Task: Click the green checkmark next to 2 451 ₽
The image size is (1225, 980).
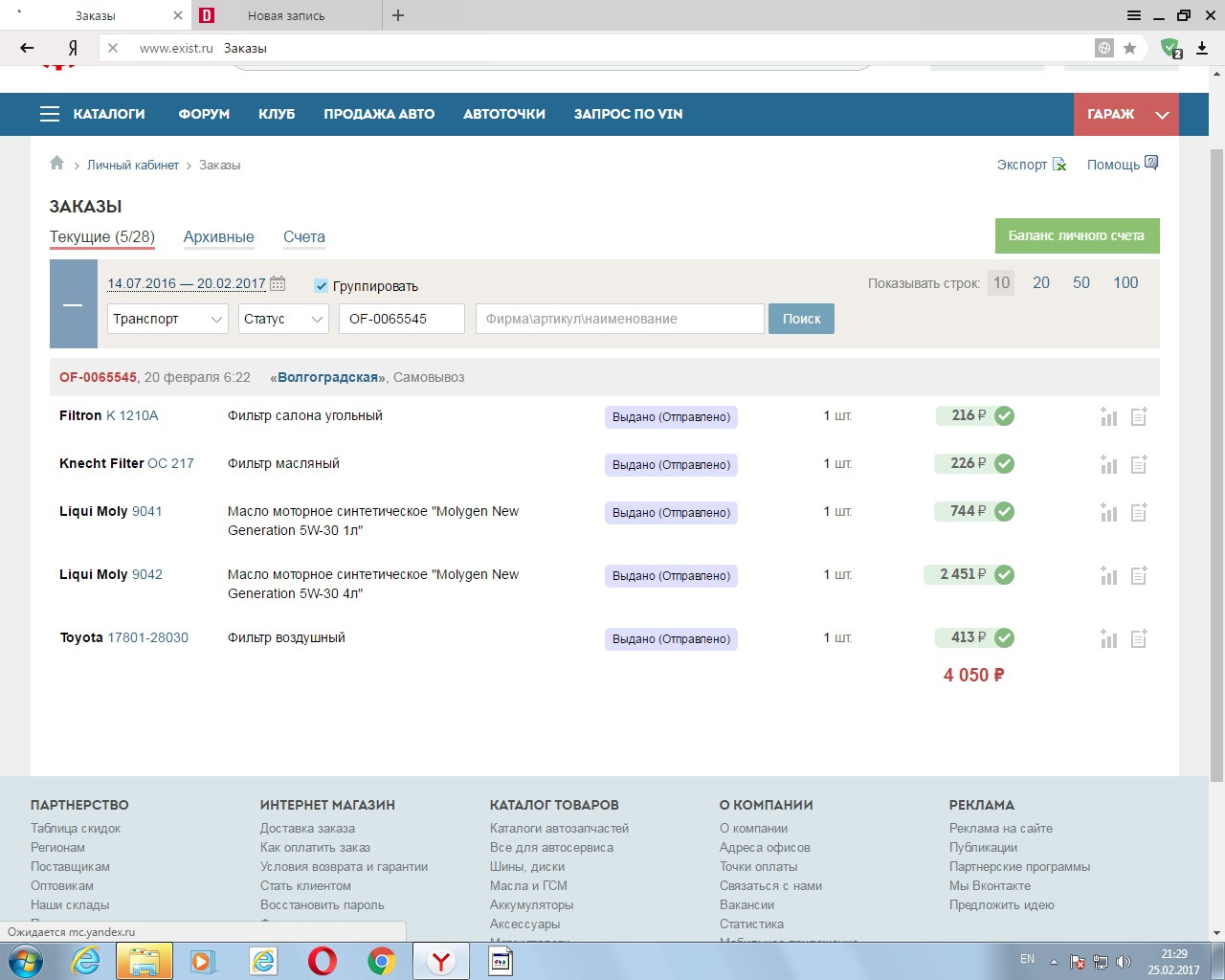Action: [1004, 574]
